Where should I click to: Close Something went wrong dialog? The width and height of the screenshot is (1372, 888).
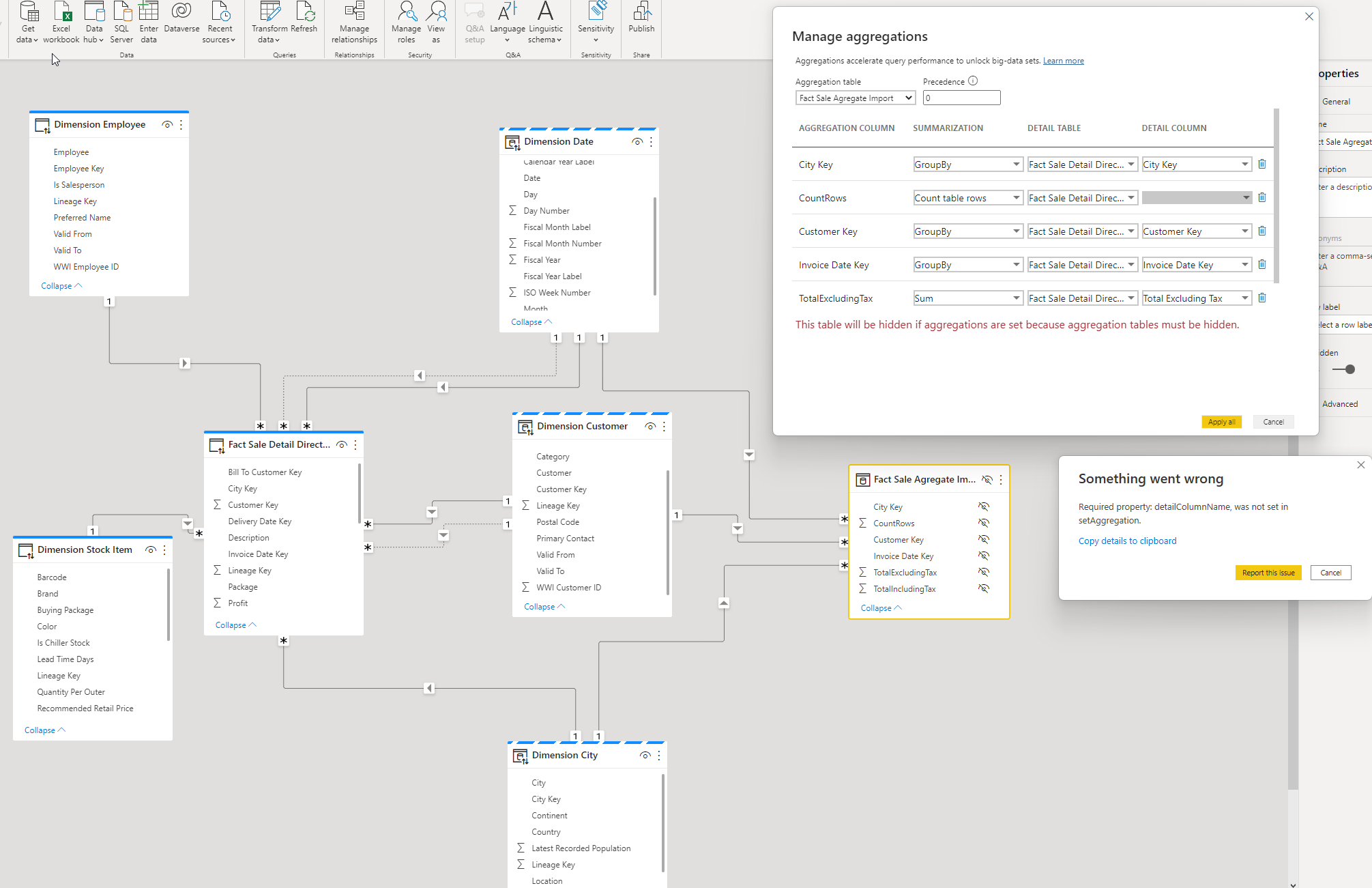pyautogui.click(x=1360, y=465)
